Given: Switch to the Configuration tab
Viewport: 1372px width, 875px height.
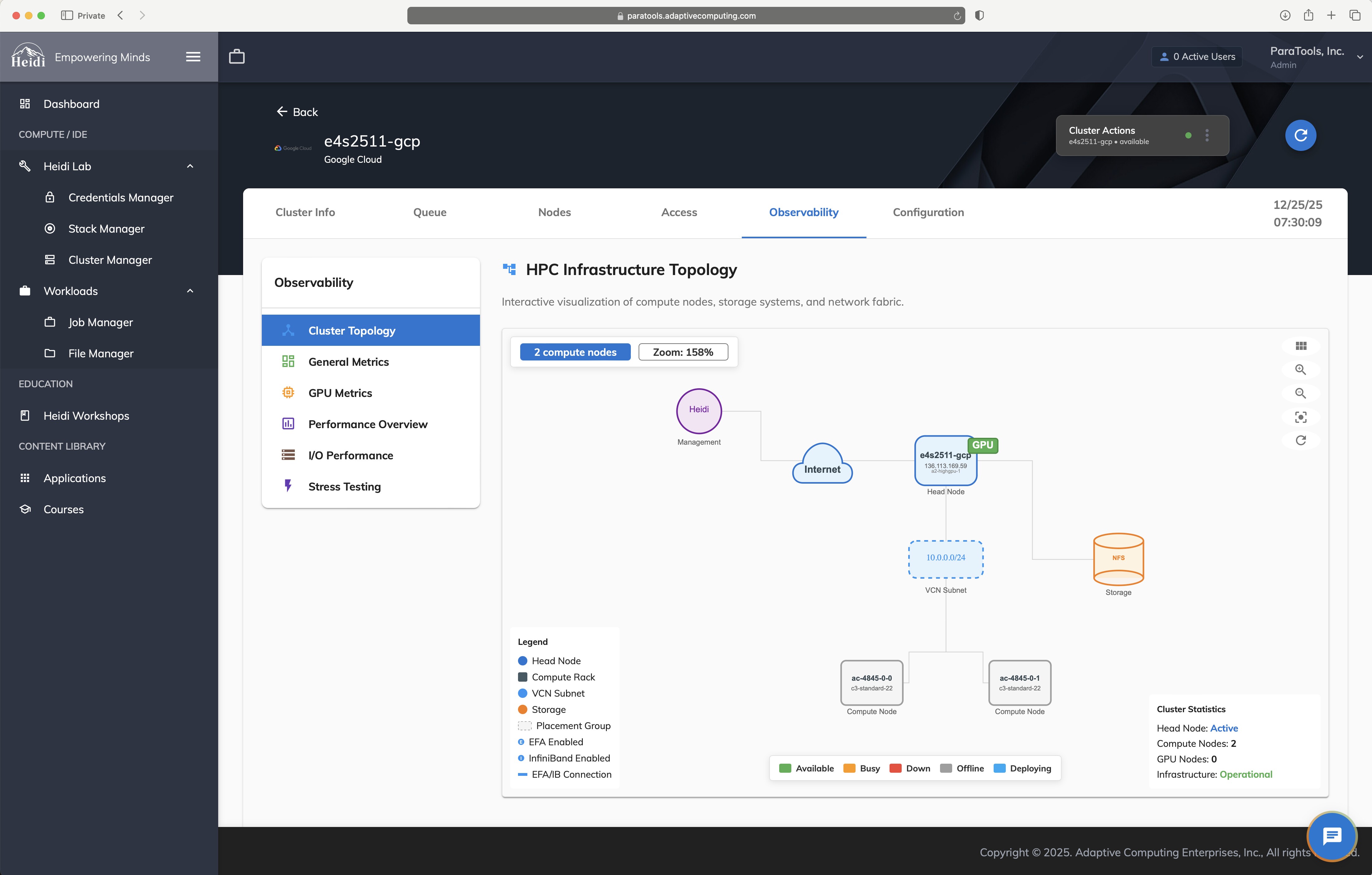Looking at the screenshot, I should coord(928,212).
